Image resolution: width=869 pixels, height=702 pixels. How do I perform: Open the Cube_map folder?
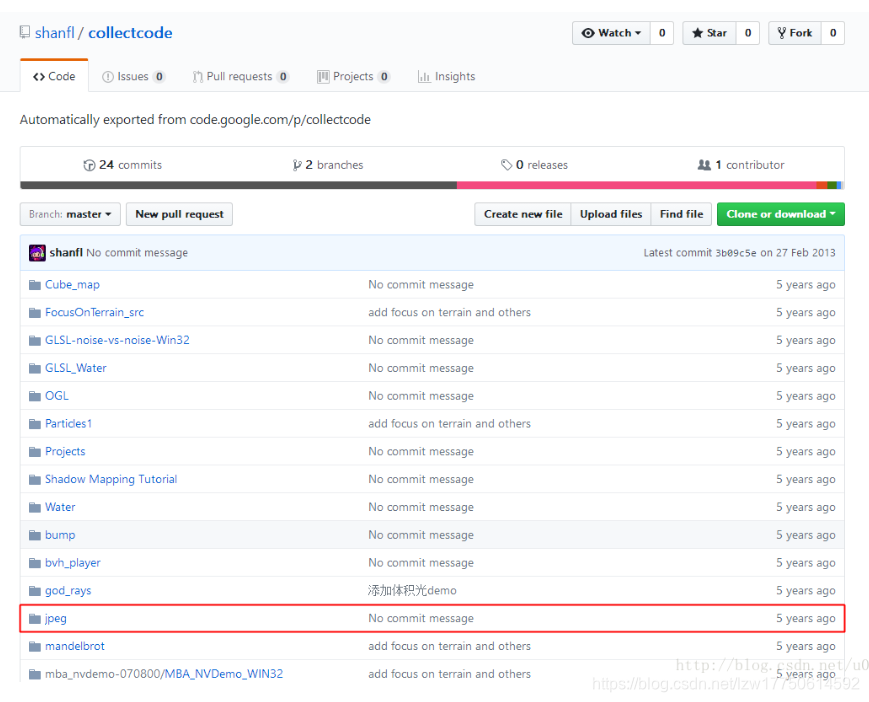tap(73, 285)
